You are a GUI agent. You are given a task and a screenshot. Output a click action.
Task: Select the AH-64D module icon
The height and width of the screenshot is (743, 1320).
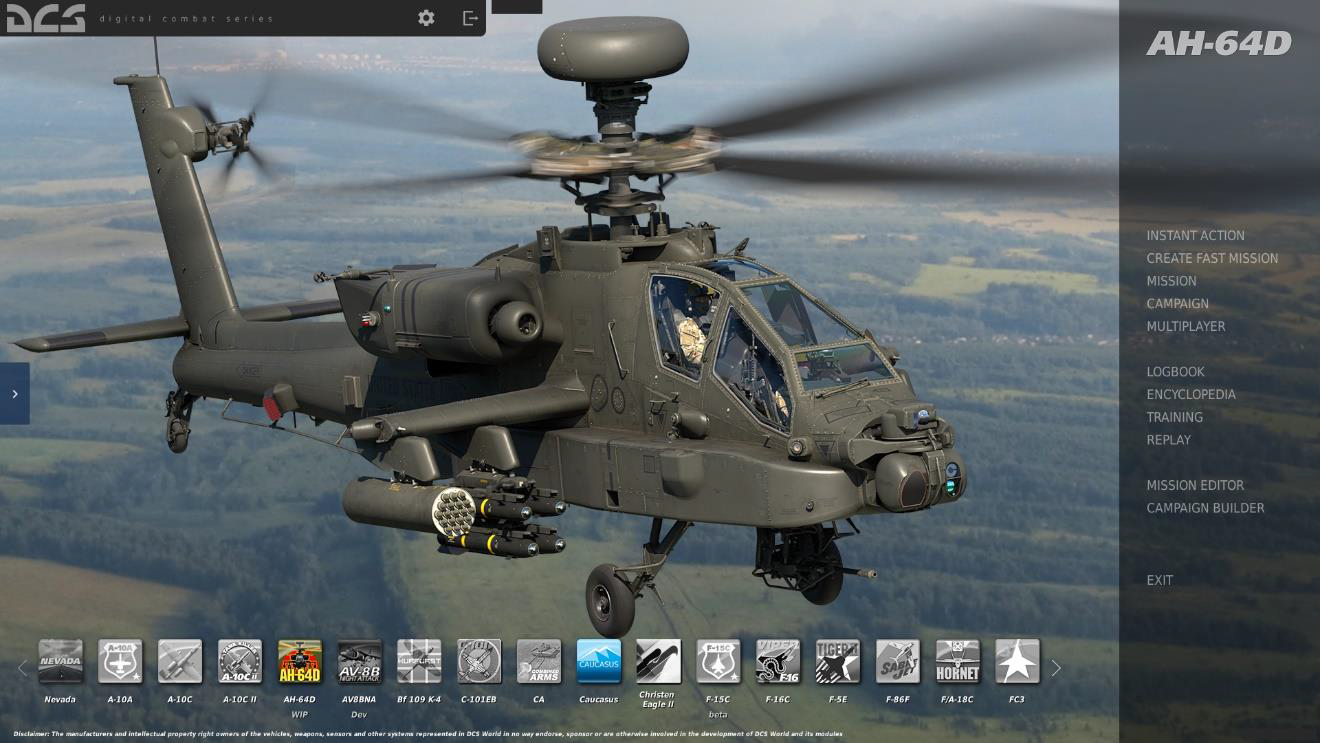coord(301,662)
